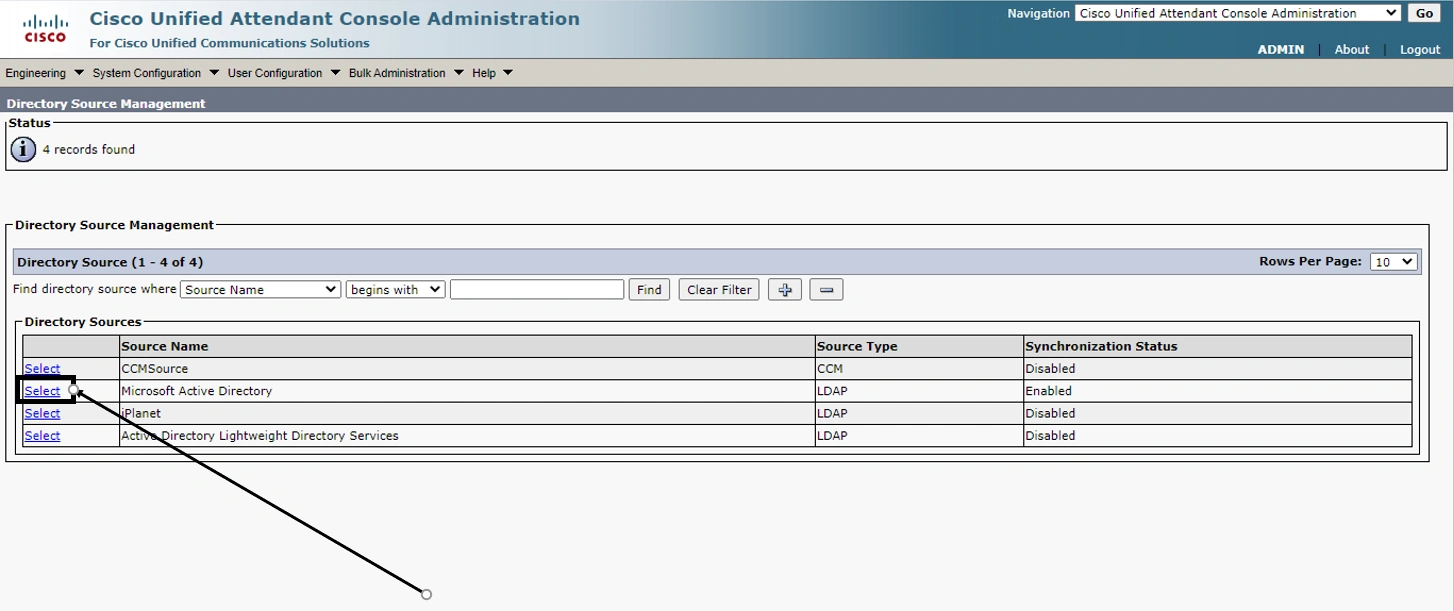
Task: Open the Rows Per Page dropdown
Action: (1394, 261)
